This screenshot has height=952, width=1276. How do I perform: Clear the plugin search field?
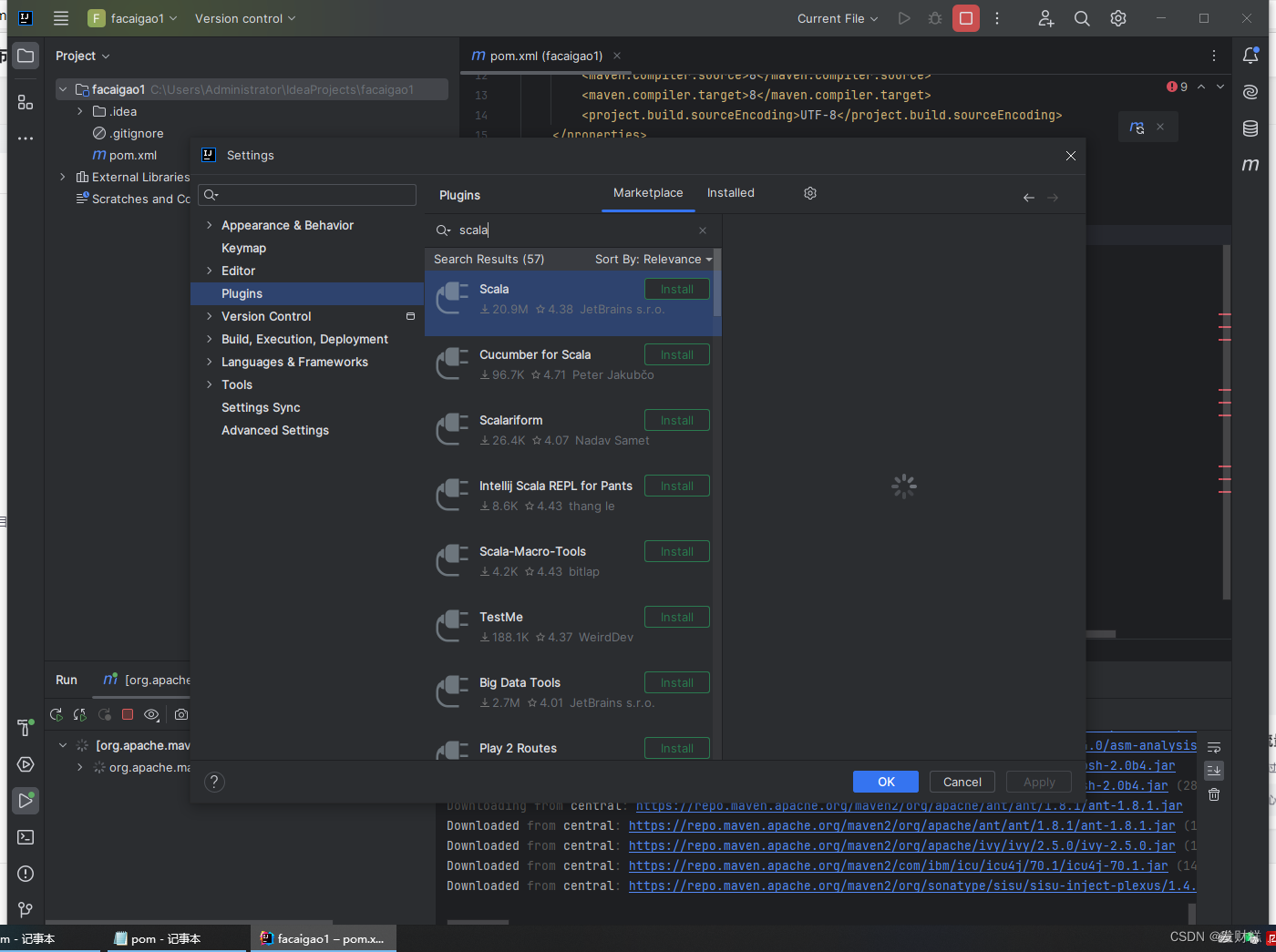pos(703,230)
